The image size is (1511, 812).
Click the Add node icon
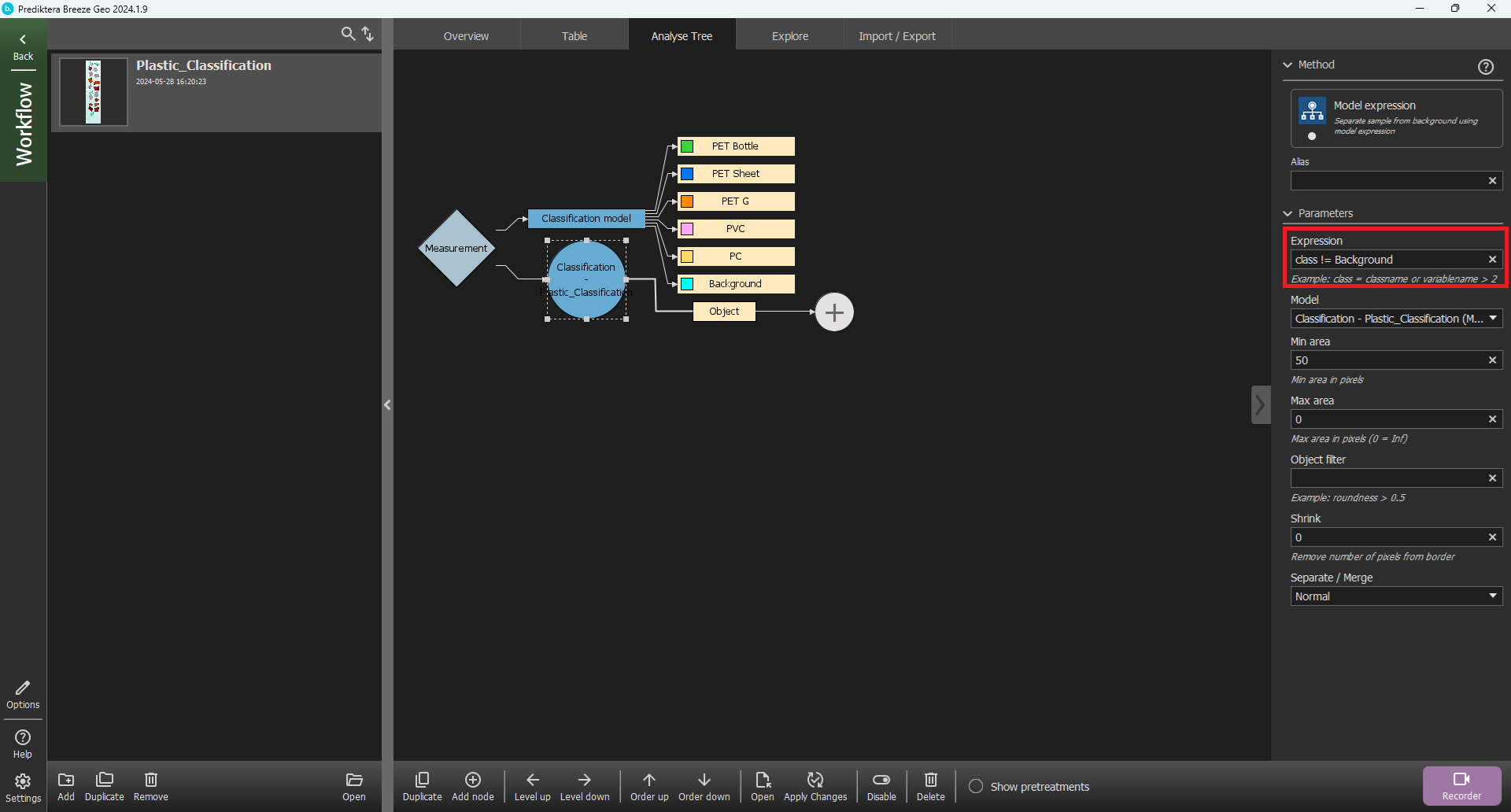tap(472, 780)
